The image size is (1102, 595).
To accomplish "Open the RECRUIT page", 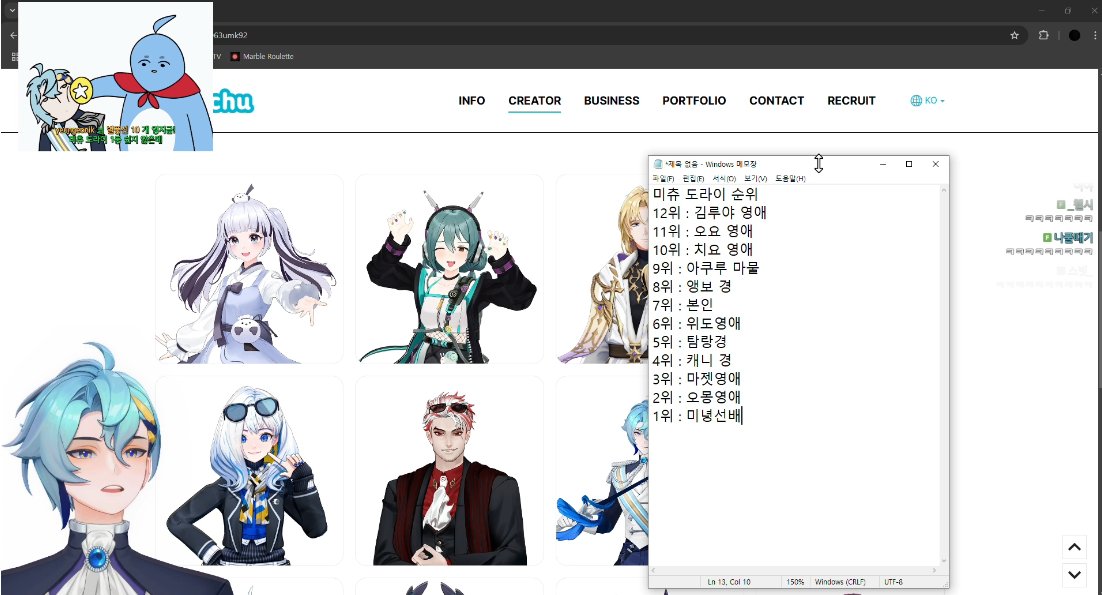I will tap(851, 100).
